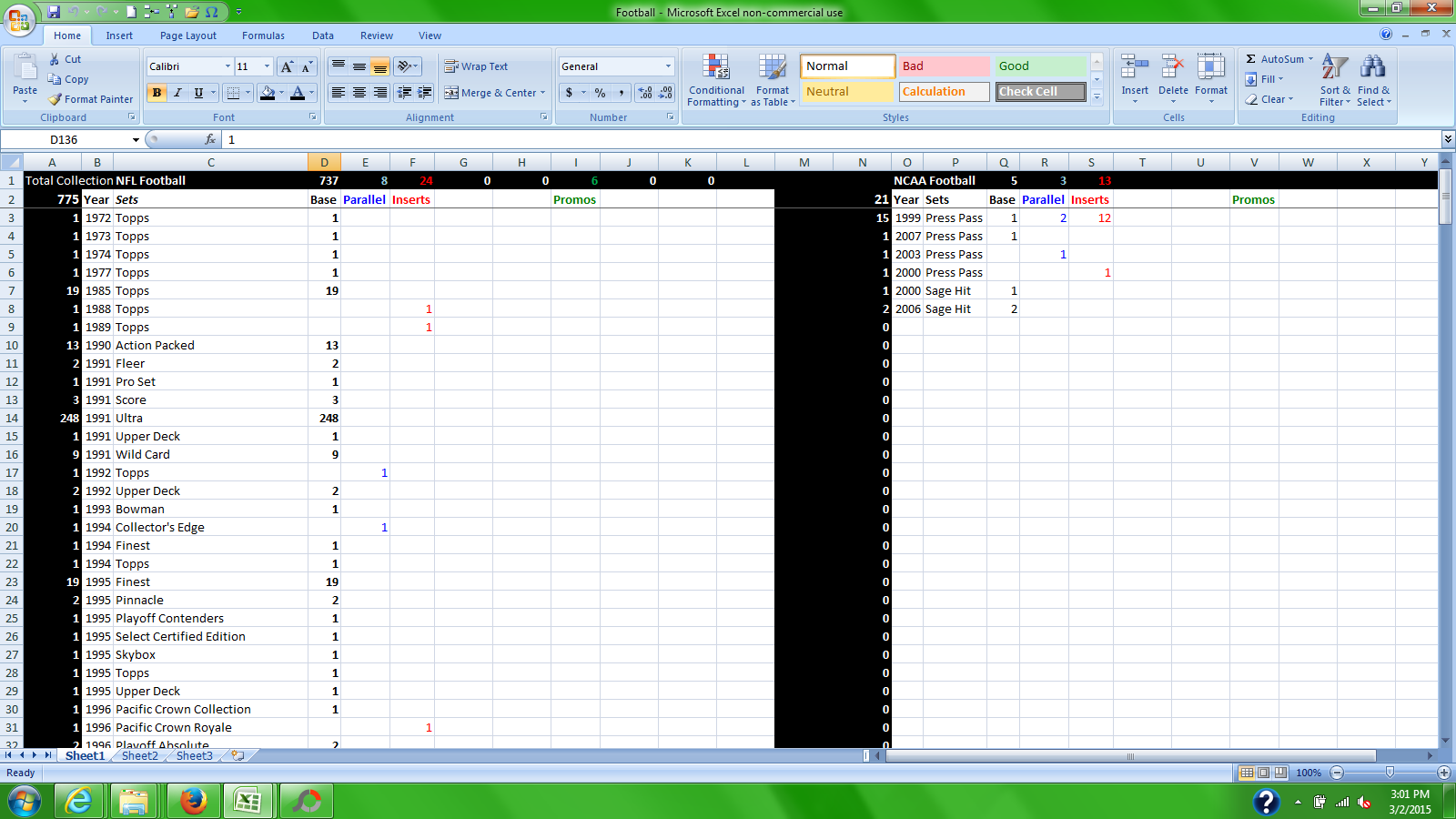
Task: Save the workbook from Quick Access Toolbar
Action: coord(54,12)
